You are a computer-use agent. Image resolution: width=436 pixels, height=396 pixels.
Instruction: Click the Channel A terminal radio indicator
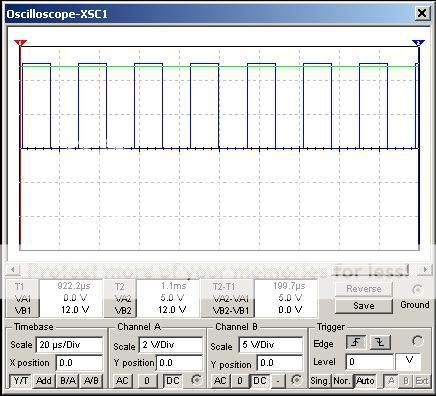196,380
